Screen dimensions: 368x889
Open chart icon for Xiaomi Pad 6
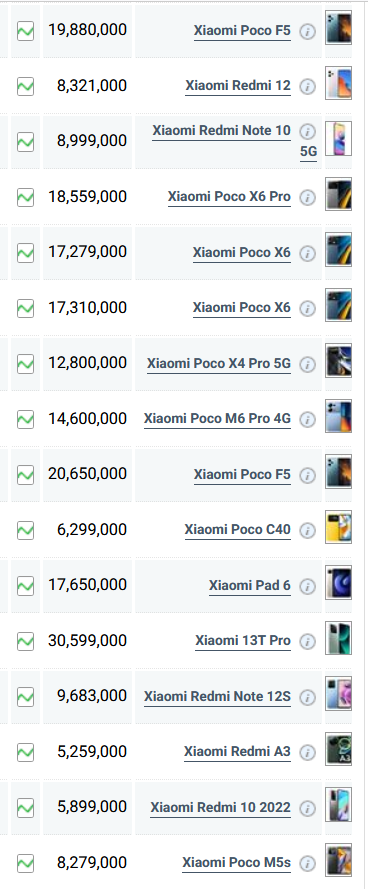pyautogui.click(x=26, y=586)
